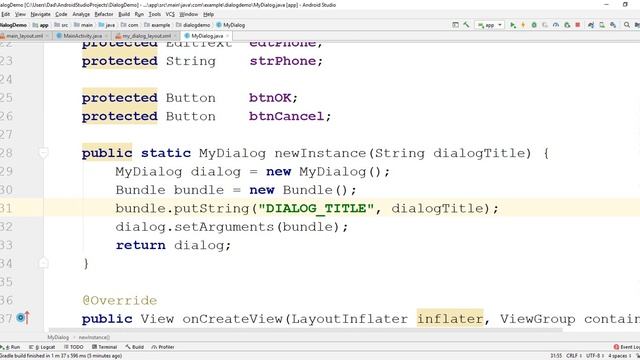This screenshot has height=360, width=640.
Task: Open the app run configuration dropdown
Action: point(489,25)
